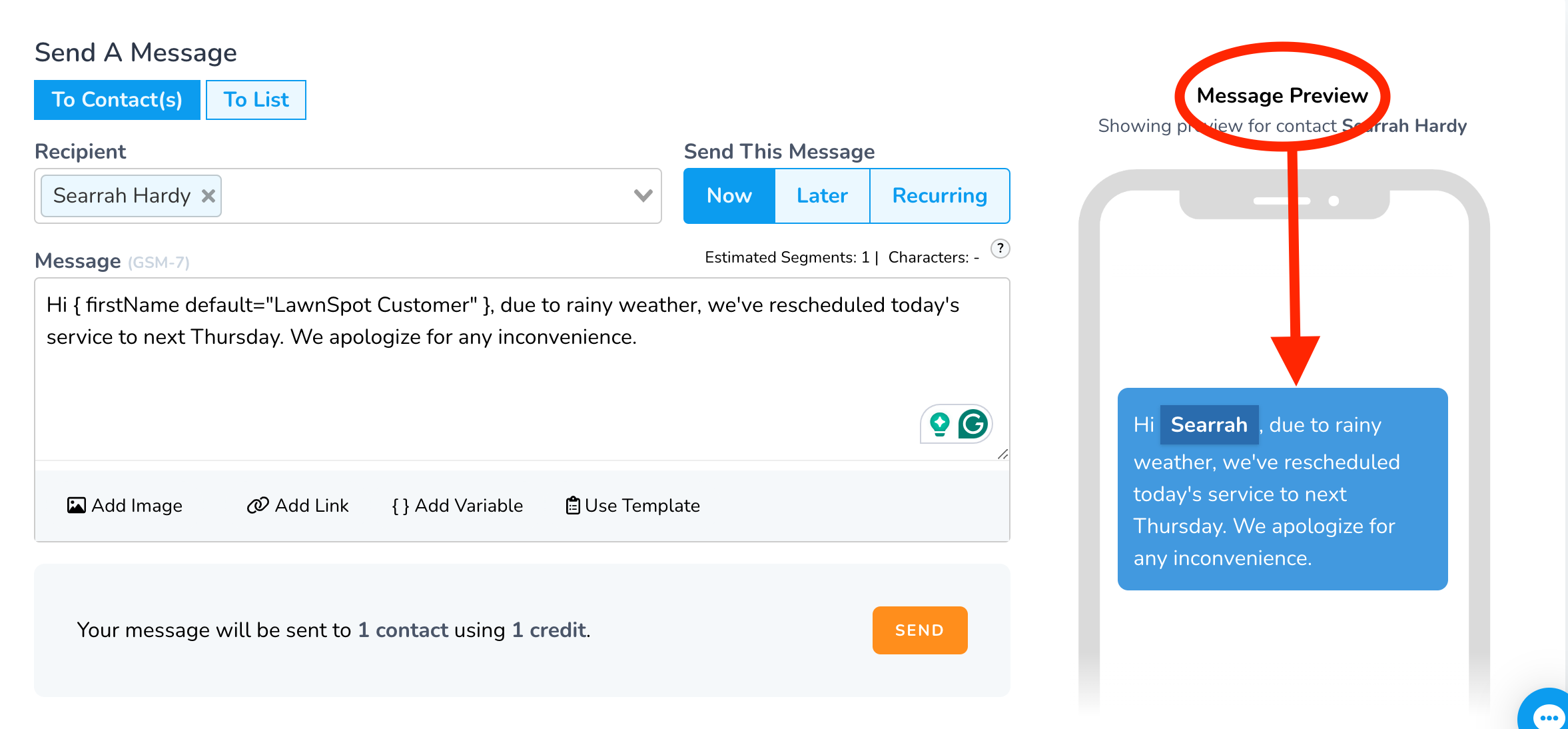Screen dimensions: 1568x729
Task: Click the help question mark icon
Action: pos(1000,249)
